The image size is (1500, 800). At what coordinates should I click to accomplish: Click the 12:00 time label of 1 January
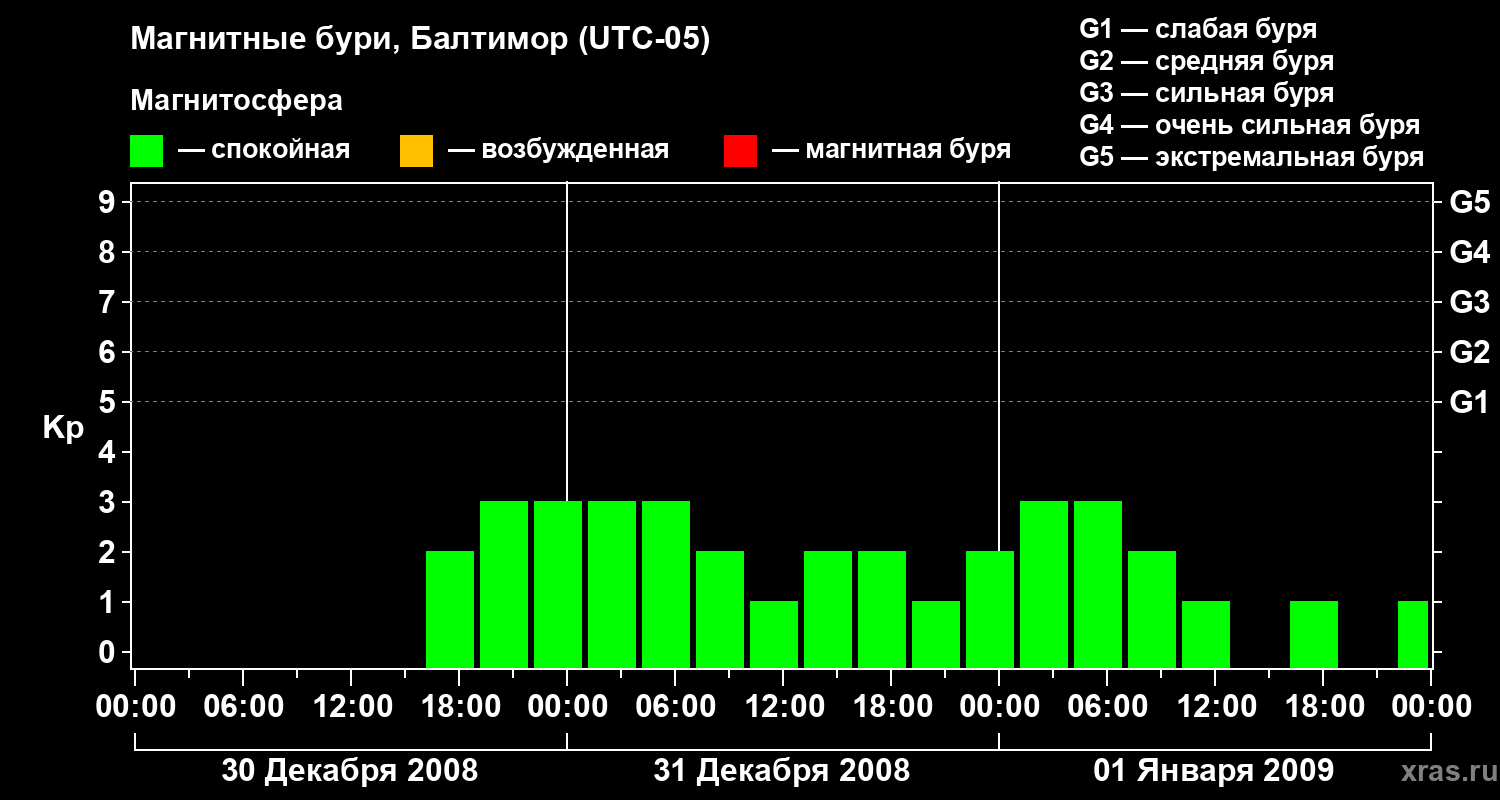(x=1215, y=707)
